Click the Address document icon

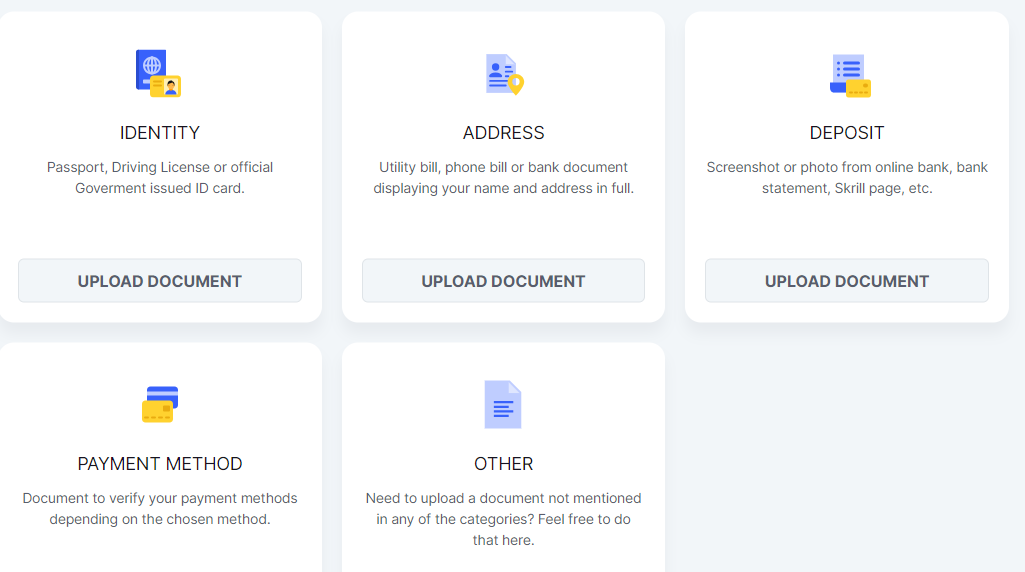click(502, 74)
